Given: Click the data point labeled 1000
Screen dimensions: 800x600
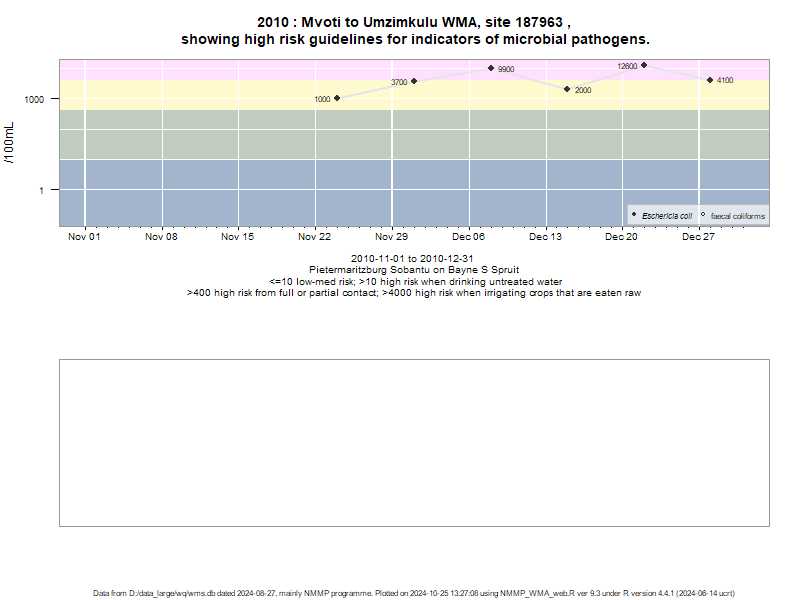Looking at the screenshot, I should point(337,98).
